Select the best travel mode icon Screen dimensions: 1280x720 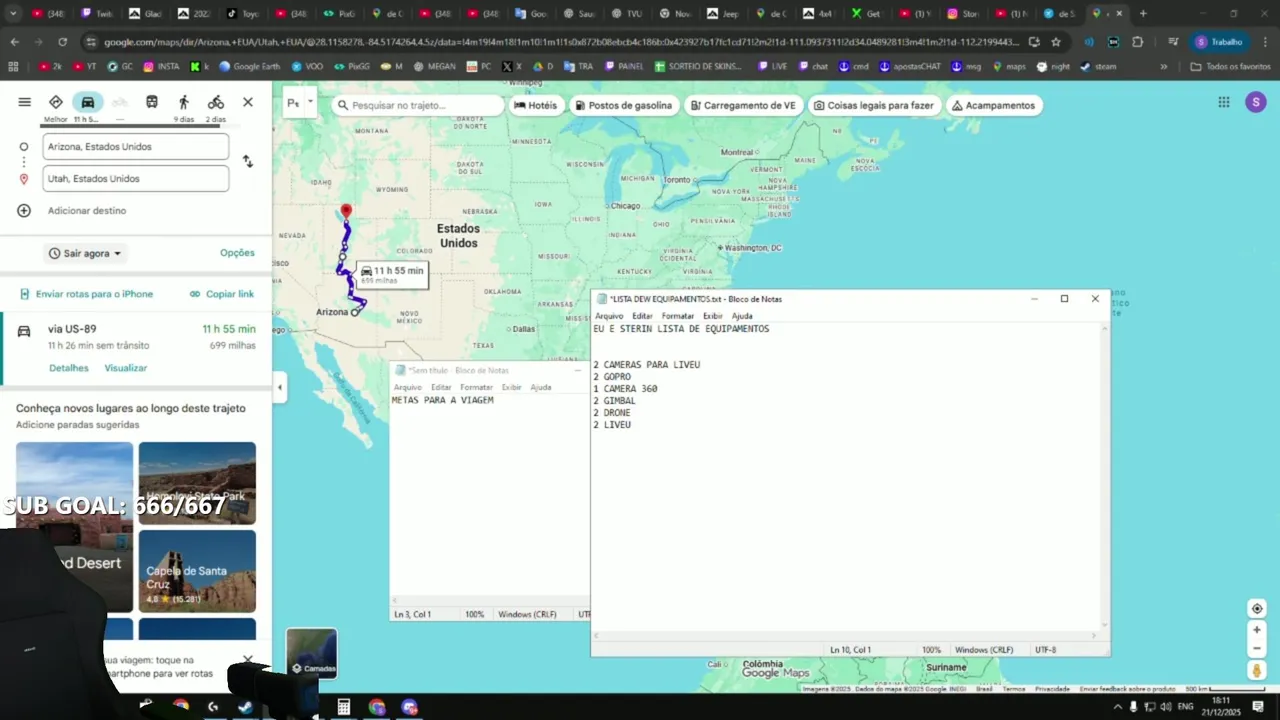(56, 102)
